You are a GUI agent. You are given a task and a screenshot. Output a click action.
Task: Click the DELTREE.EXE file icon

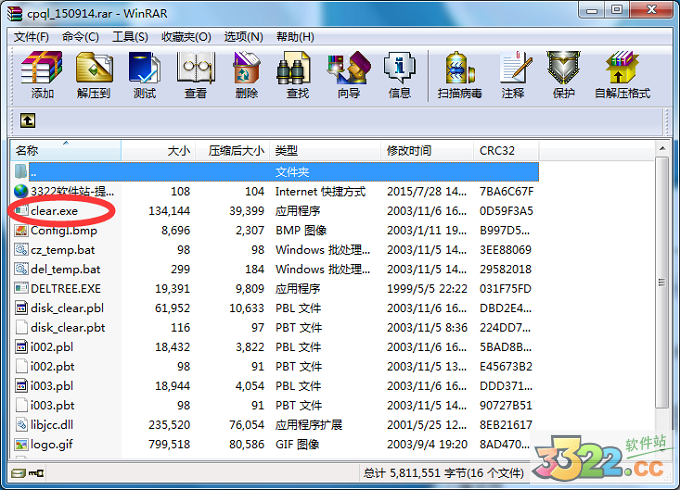click(x=21, y=288)
